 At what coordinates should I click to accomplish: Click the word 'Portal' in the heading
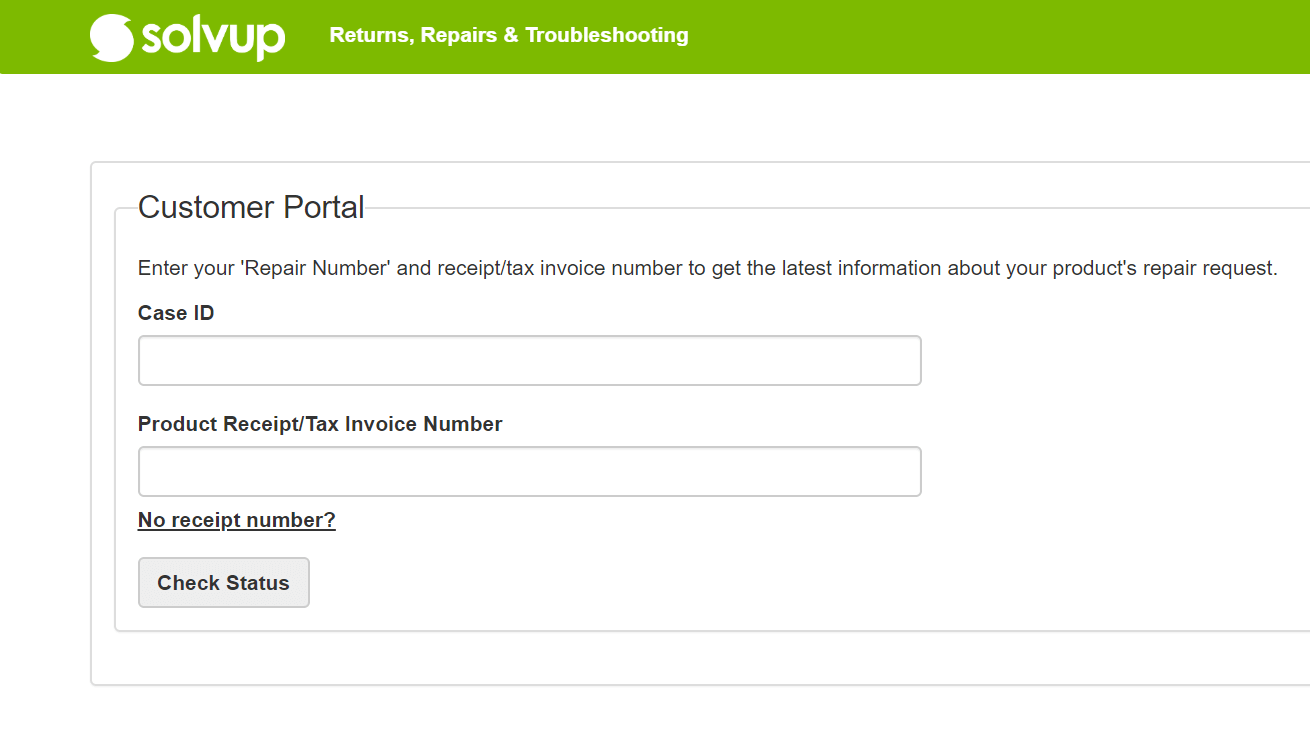pyautogui.click(x=324, y=207)
